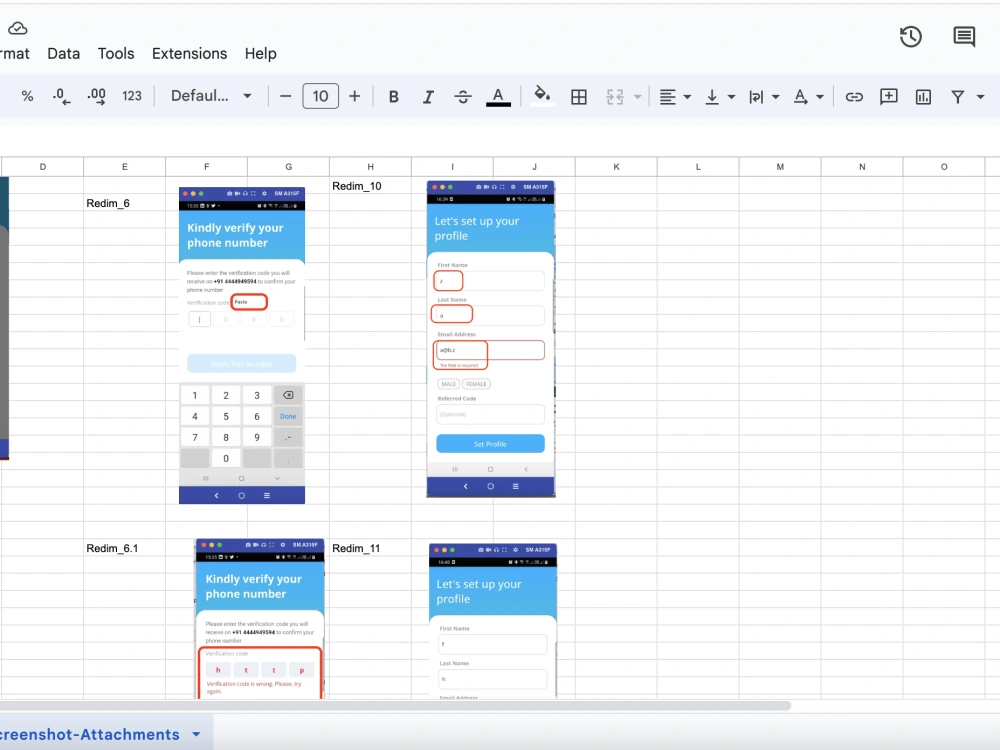The height and width of the screenshot is (750, 1000).
Task: Select the cell containing Redim_6
Action: pyautogui.click(x=124, y=203)
